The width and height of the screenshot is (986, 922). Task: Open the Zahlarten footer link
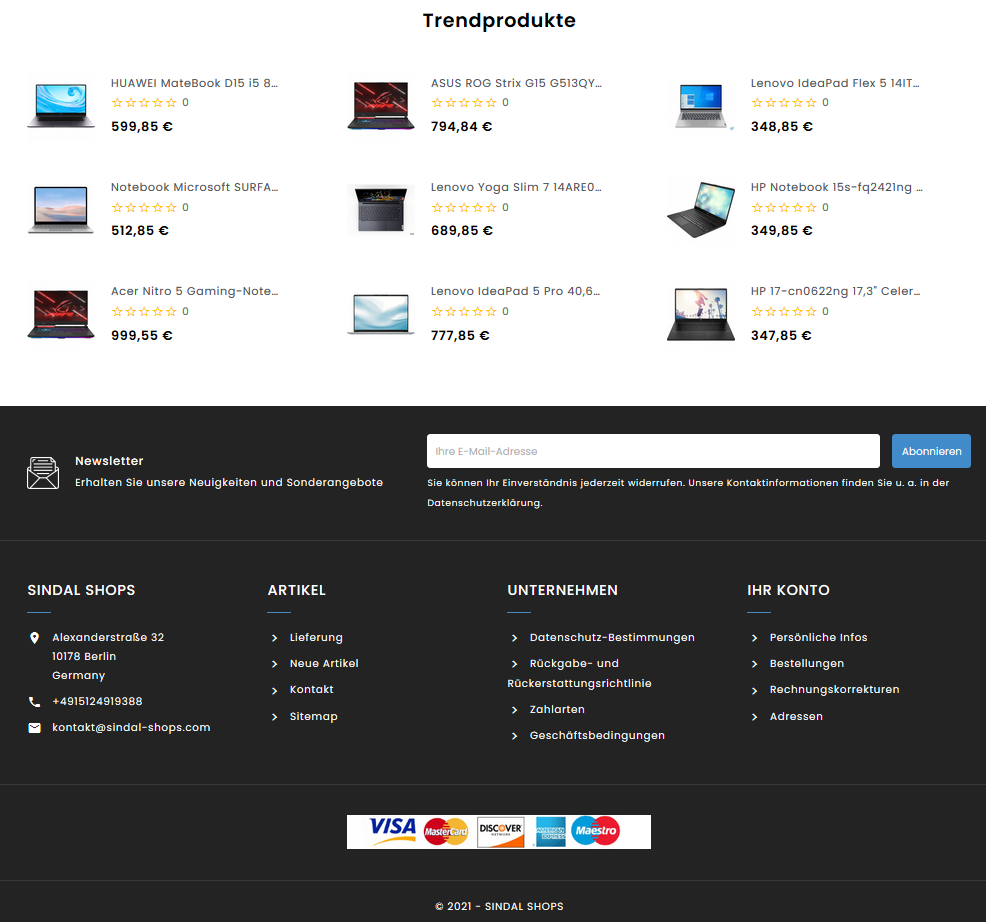[557, 709]
